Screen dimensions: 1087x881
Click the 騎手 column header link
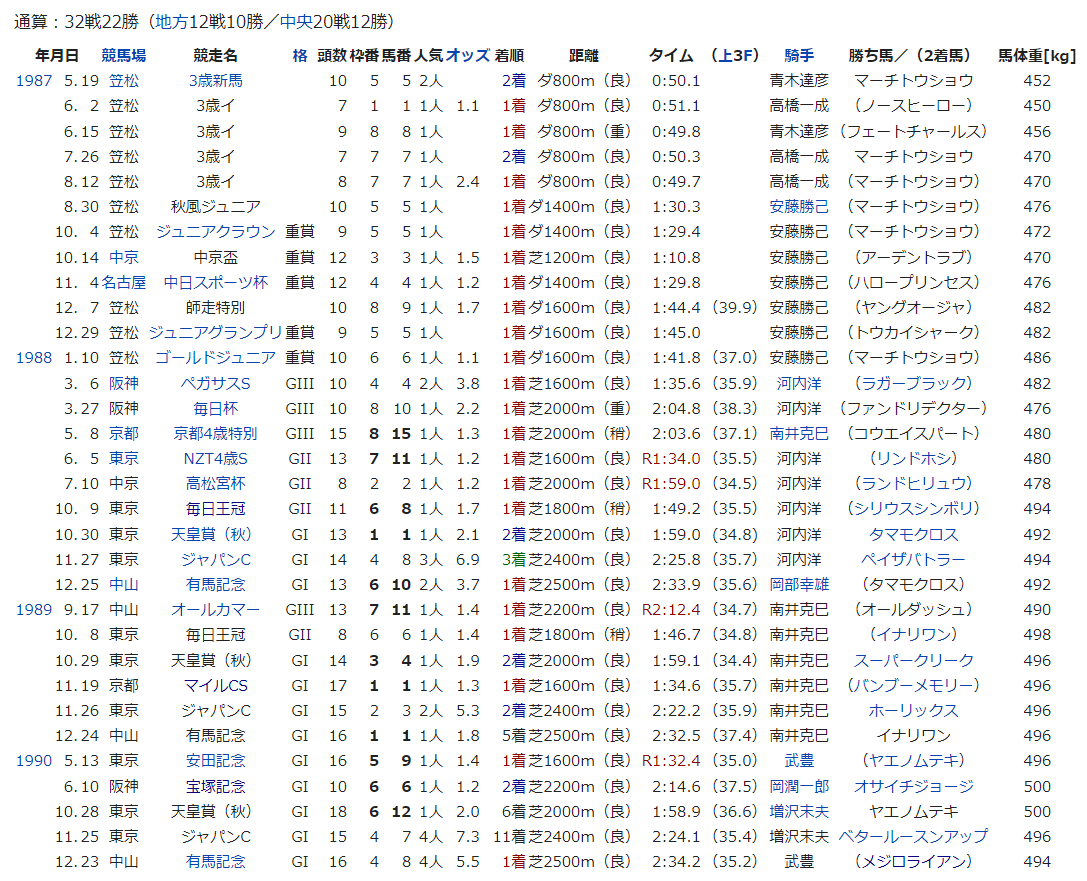[799, 56]
